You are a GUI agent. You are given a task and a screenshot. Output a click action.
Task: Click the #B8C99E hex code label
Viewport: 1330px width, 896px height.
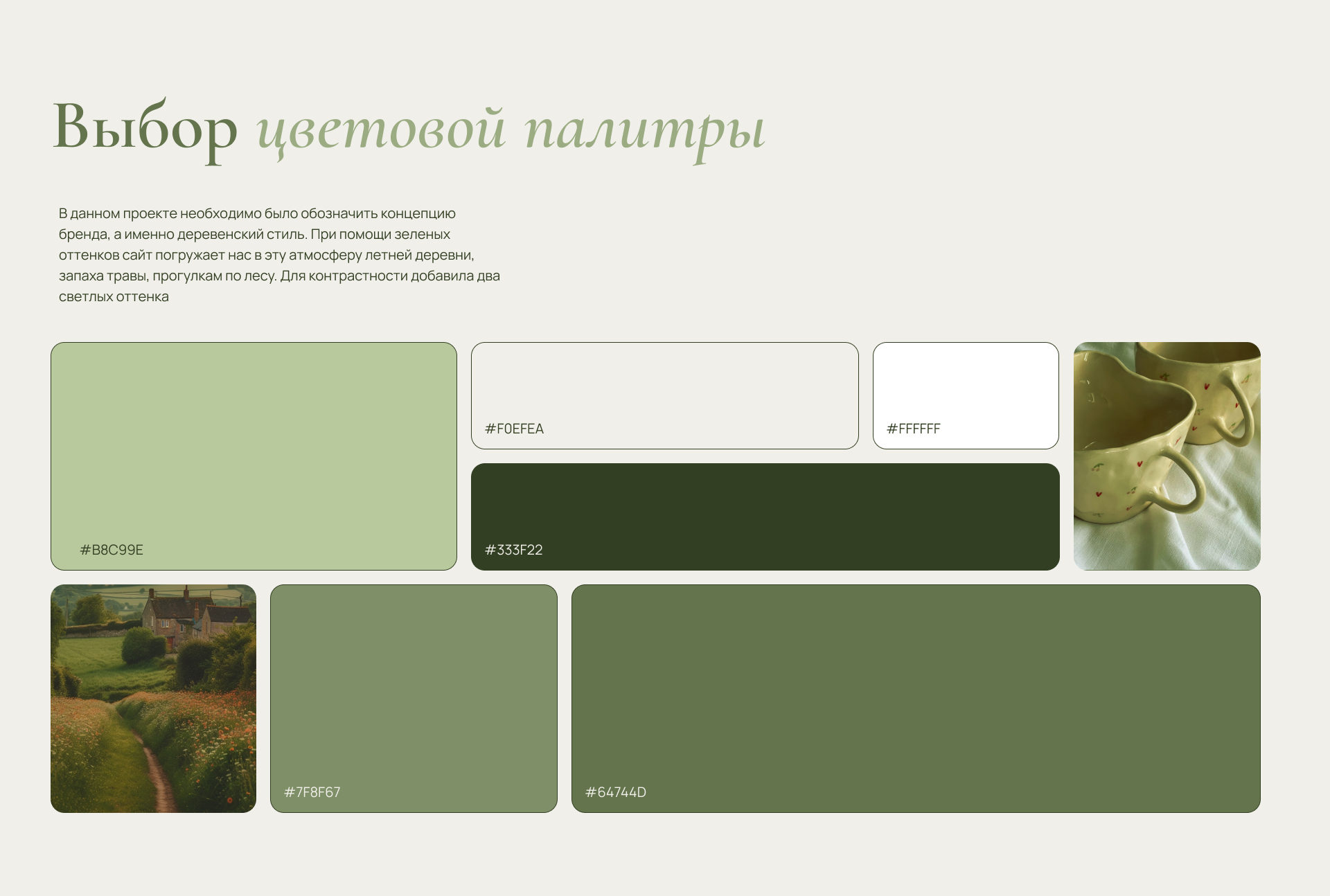pyautogui.click(x=112, y=550)
